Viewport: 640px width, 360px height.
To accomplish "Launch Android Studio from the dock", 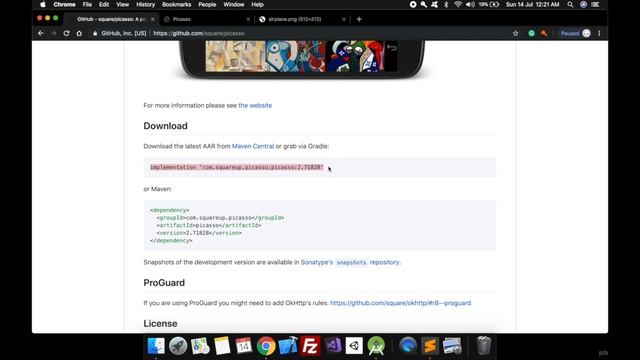I will tap(376, 346).
